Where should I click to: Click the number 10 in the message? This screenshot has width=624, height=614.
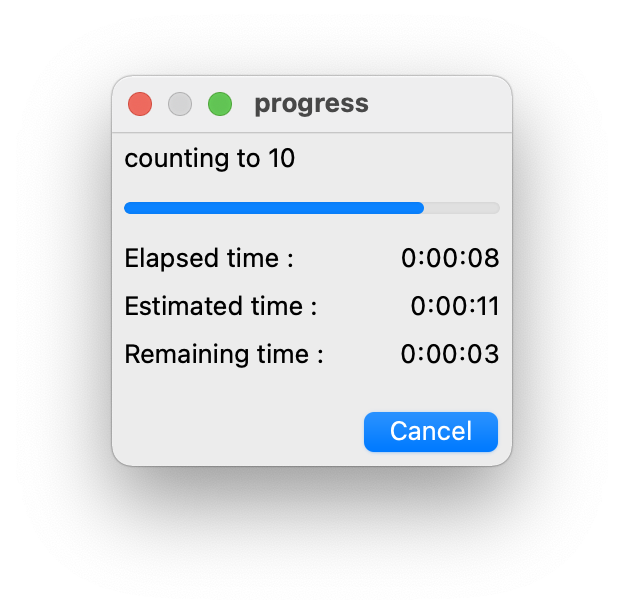point(281,158)
